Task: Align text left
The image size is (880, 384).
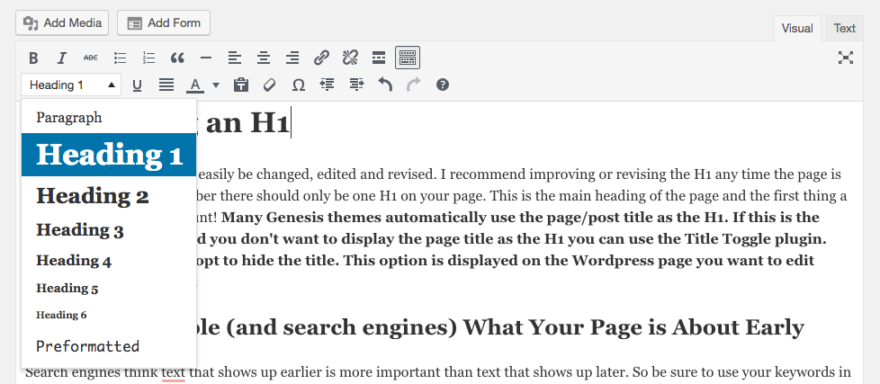Action: coord(235,58)
